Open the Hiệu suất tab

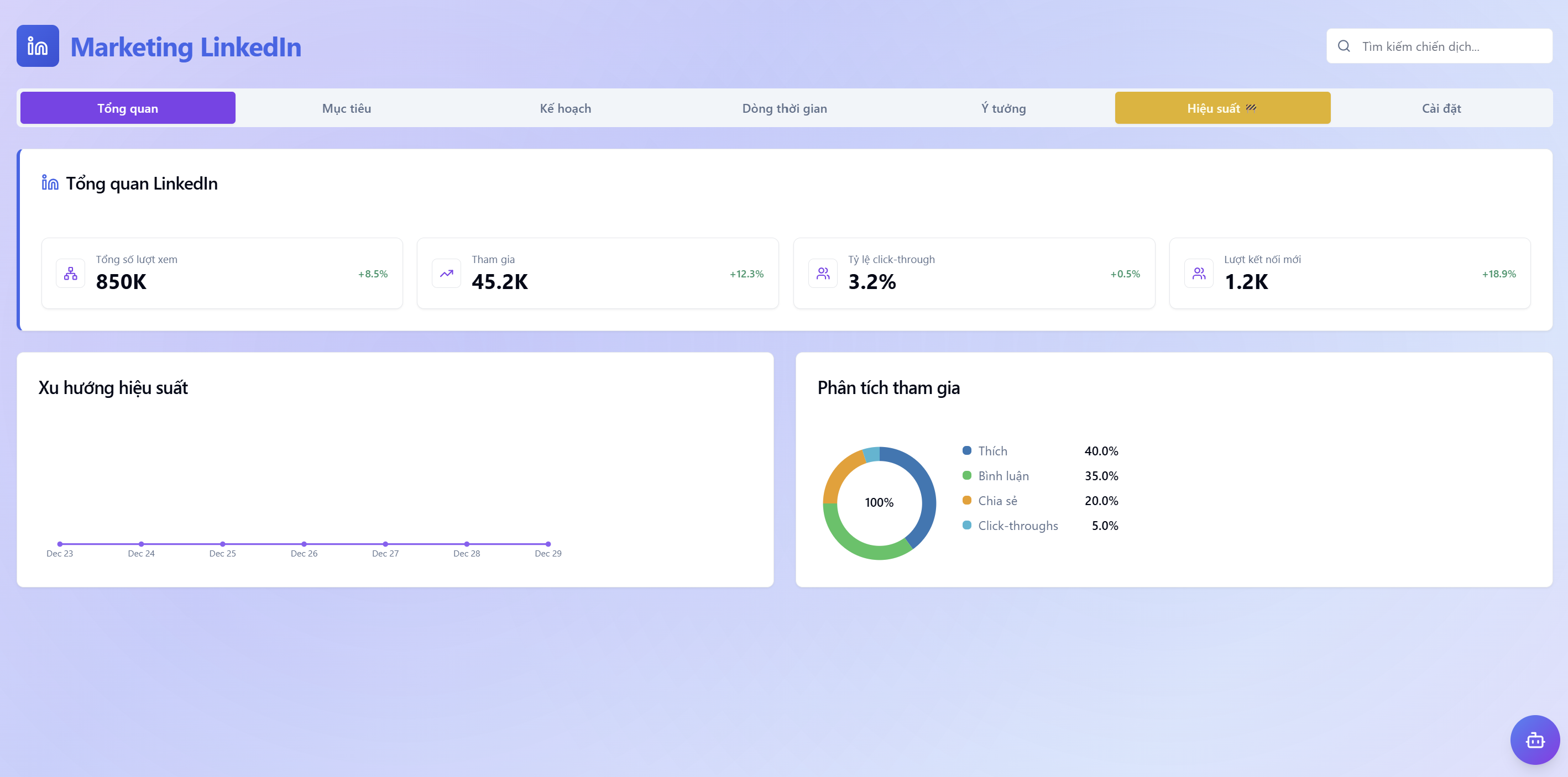pos(1222,108)
